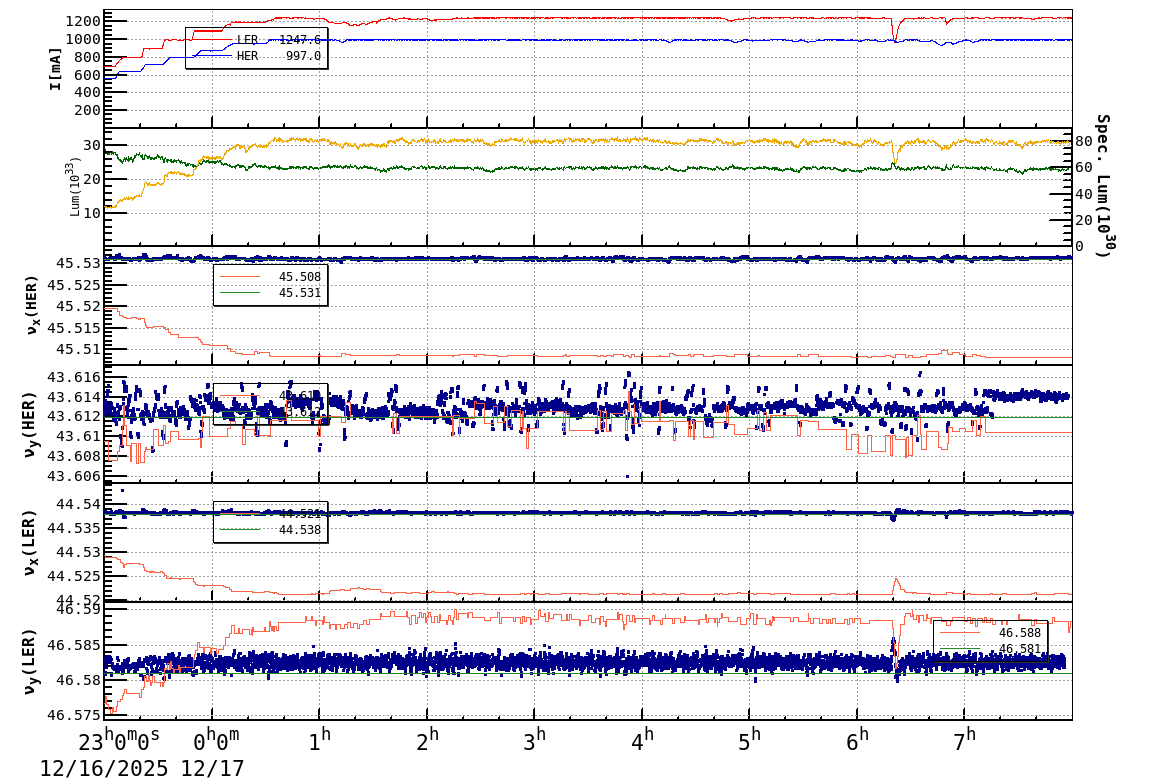Screen dimensions: 1154x782
Task: Click the 44.535 tick label
Action: click(74, 527)
